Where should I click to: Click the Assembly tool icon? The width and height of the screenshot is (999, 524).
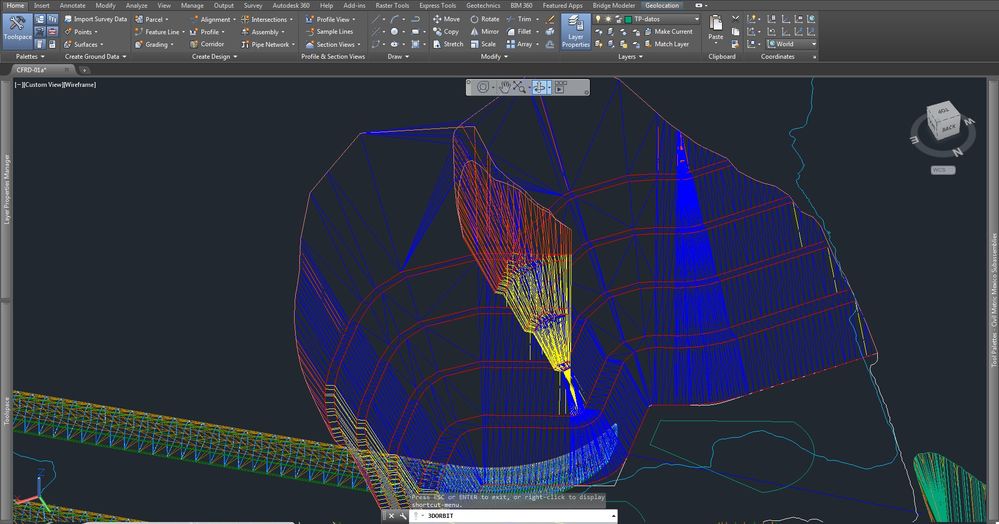(245, 32)
